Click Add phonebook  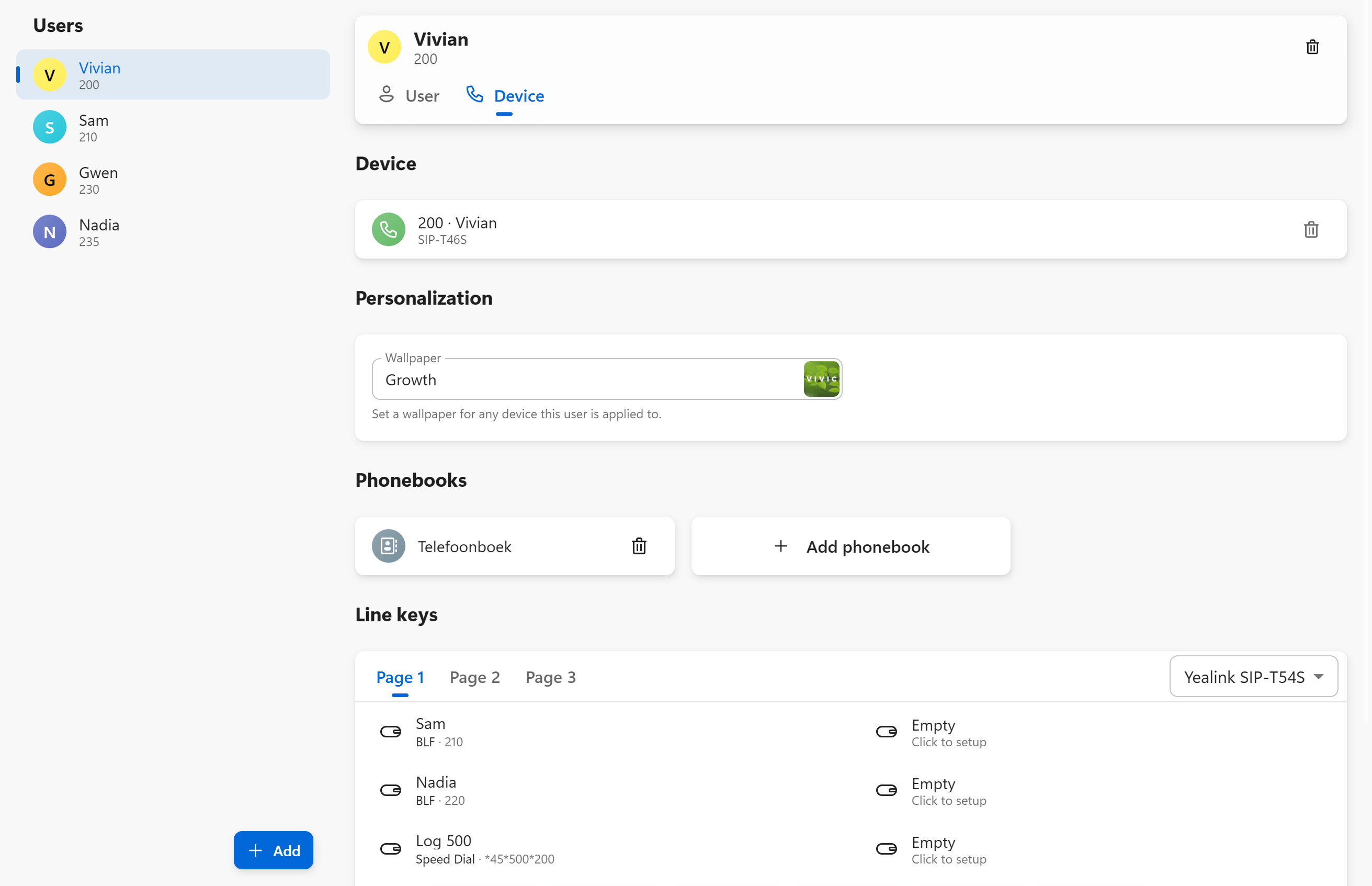point(851,546)
